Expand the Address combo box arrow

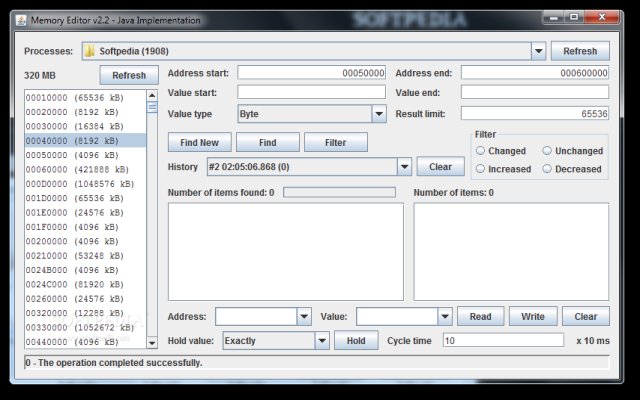point(304,316)
